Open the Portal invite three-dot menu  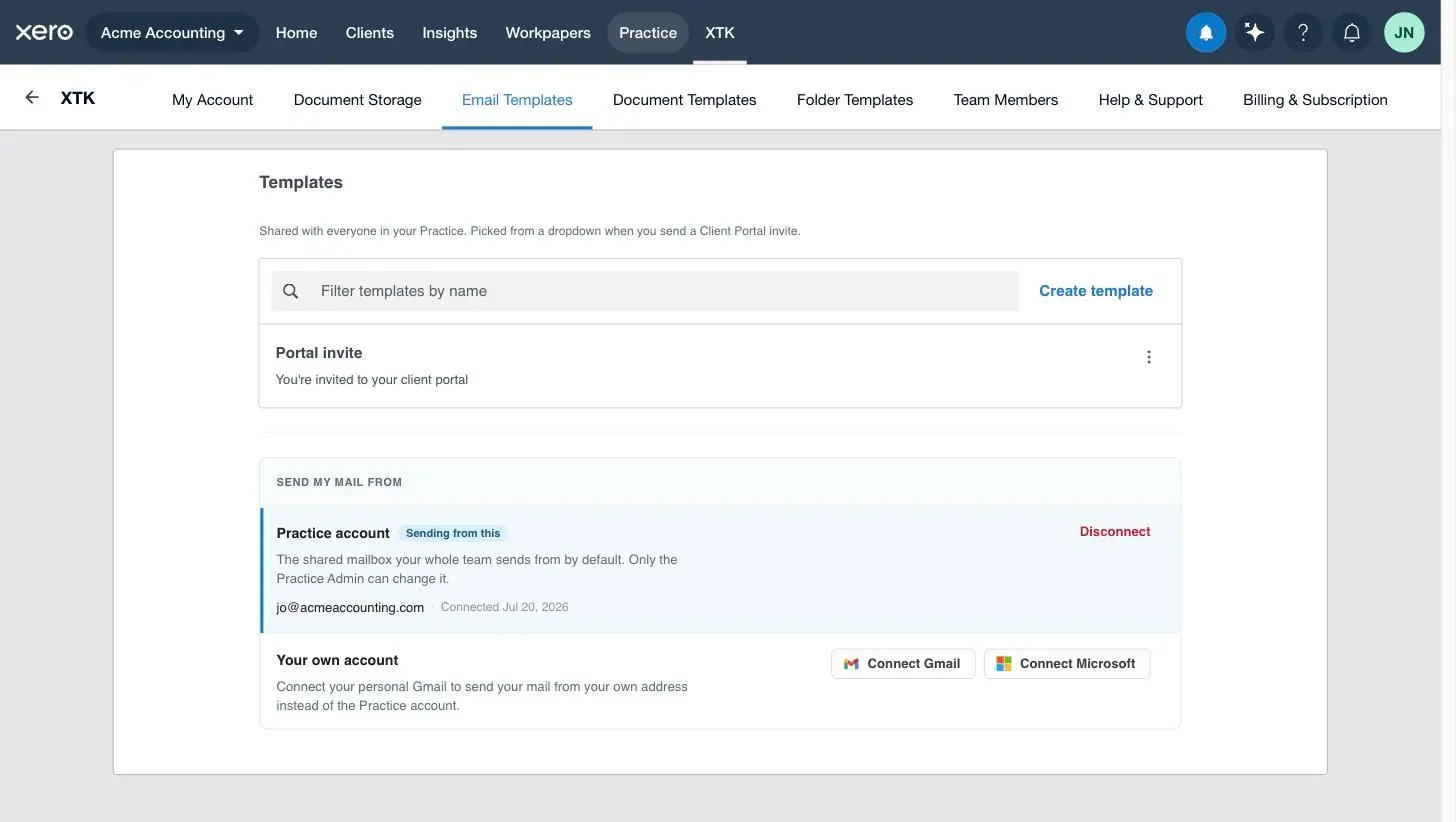[x=1149, y=357]
